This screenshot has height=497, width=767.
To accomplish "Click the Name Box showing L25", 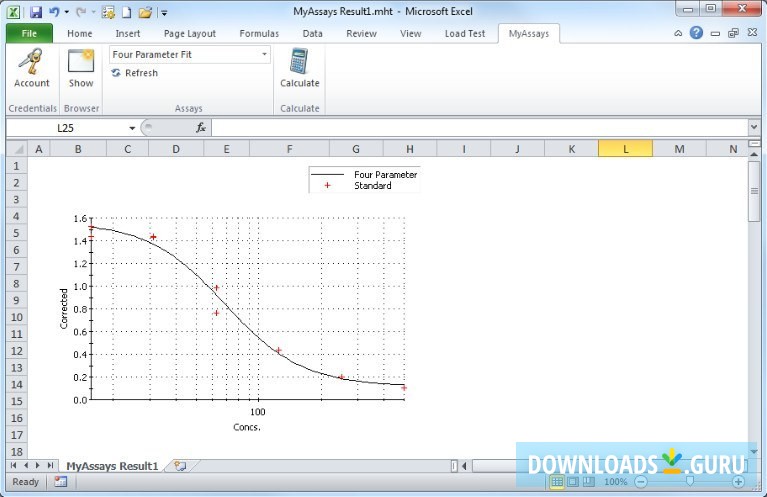I will click(x=66, y=128).
